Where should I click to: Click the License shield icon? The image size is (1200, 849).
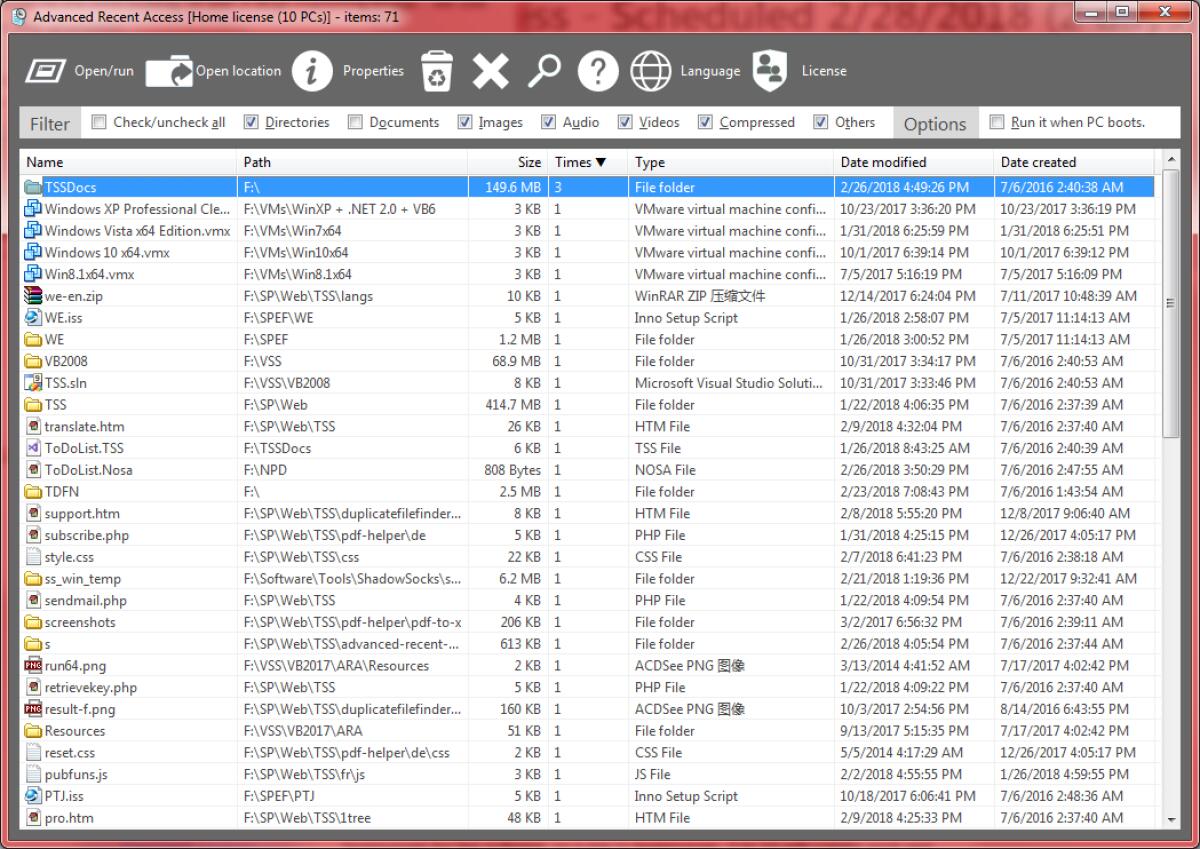point(770,70)
